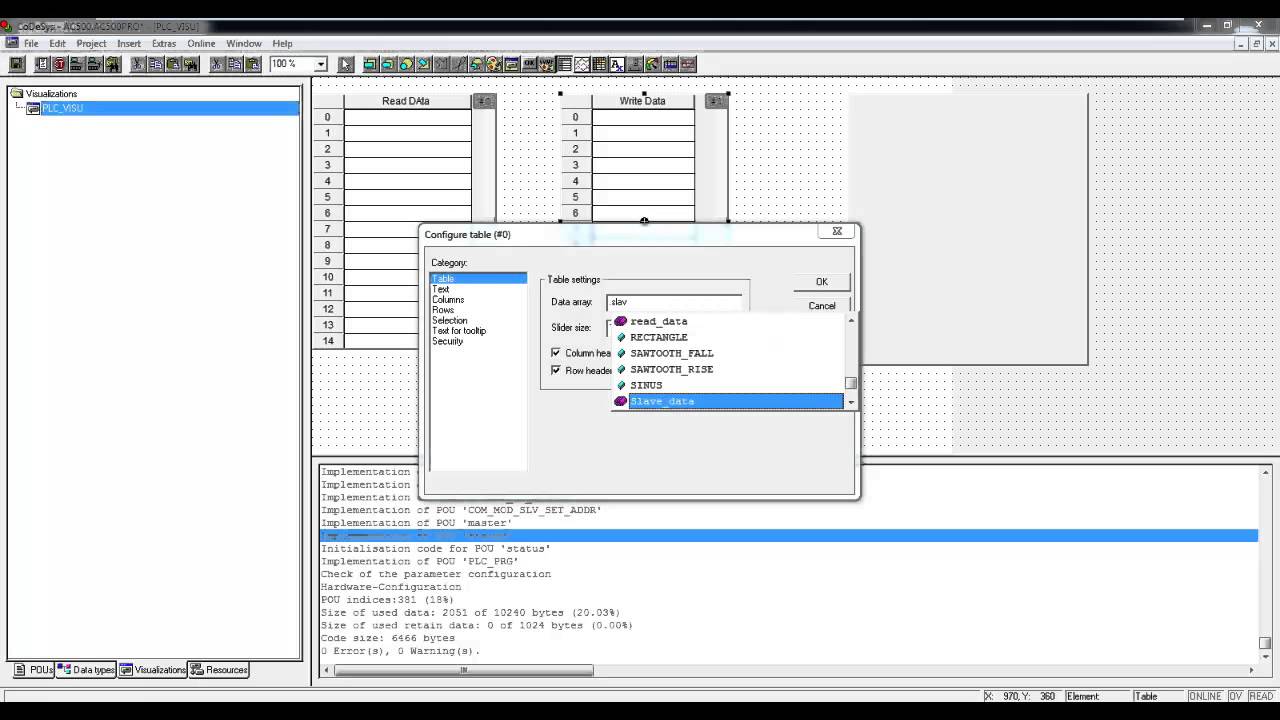Open the Edit menu

pos(58,44)
